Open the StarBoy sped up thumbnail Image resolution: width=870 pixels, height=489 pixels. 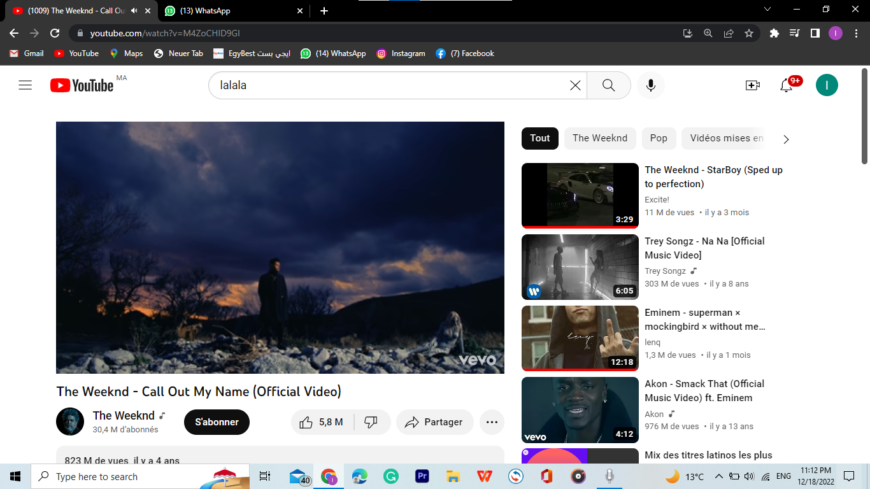point(580,195)
